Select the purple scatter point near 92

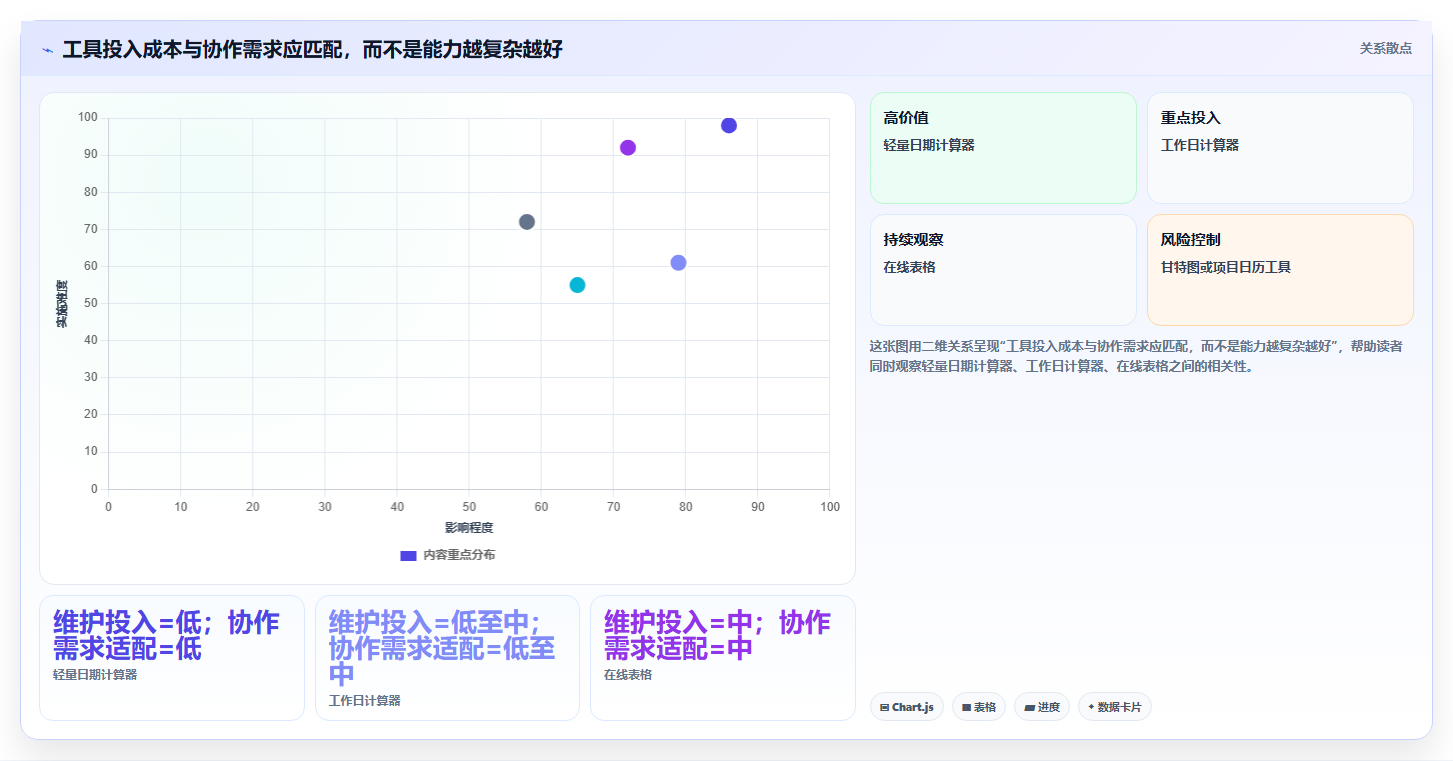[628, 148]
